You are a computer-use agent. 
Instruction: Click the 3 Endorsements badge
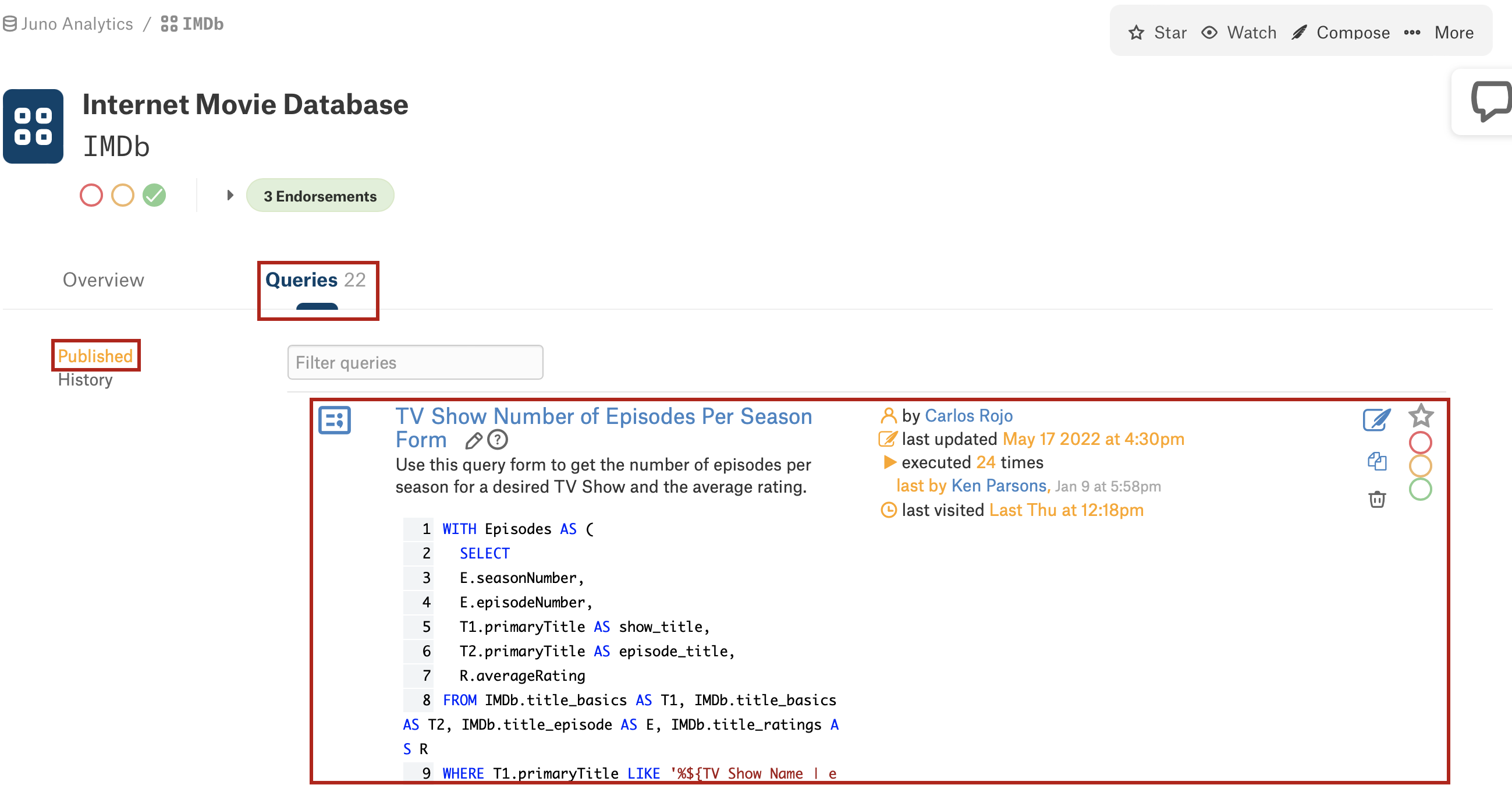click(320, 196)
